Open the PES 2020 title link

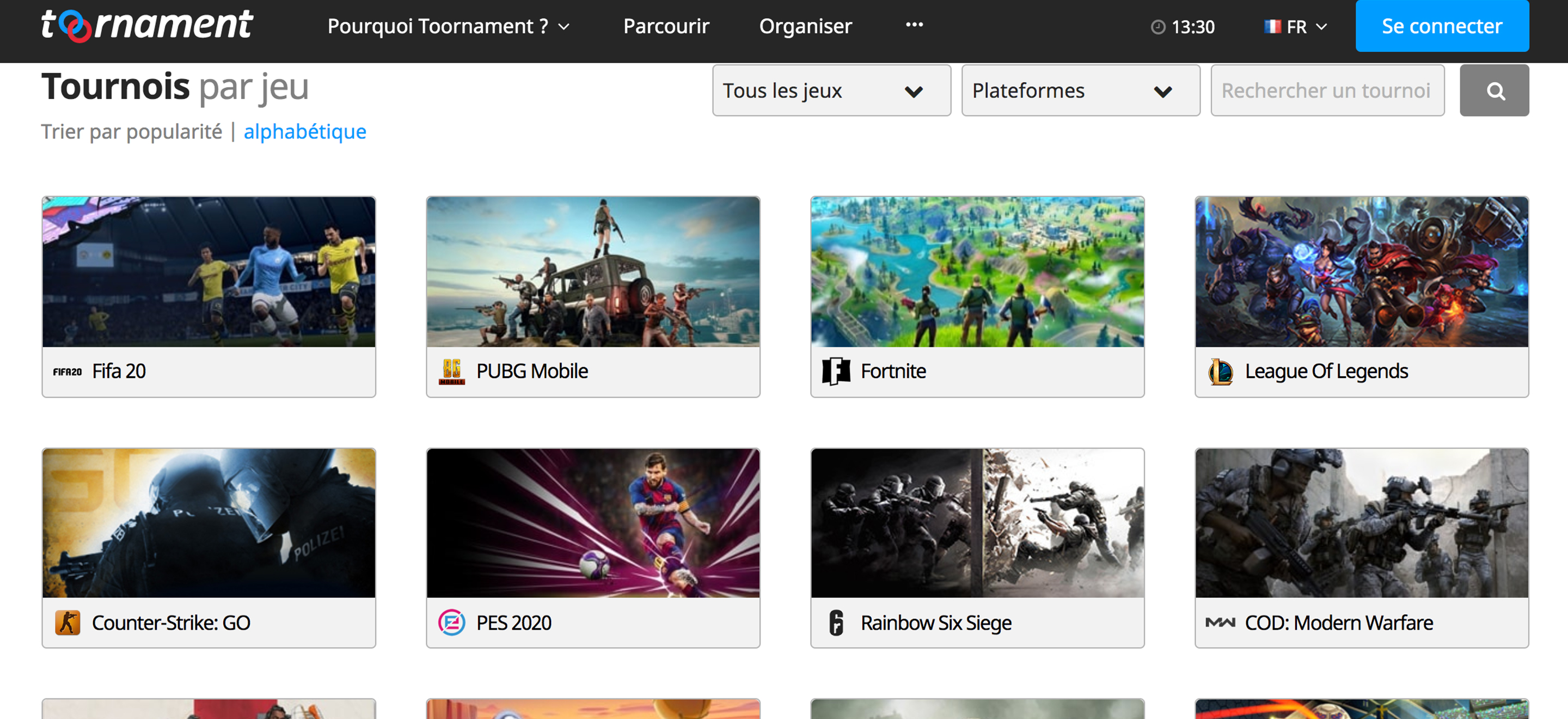coord(514,623)
